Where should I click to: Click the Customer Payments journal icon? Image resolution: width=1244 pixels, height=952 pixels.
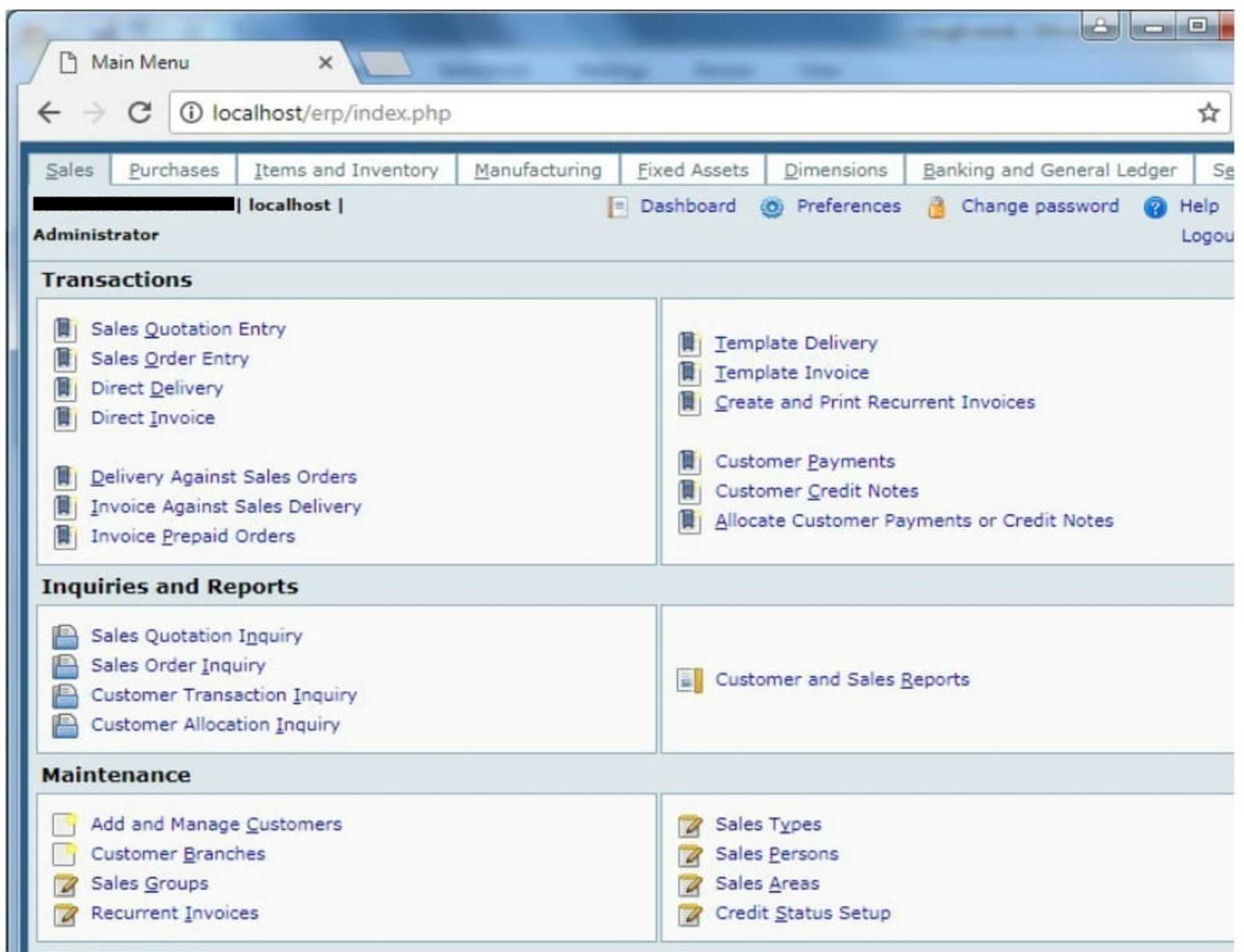click(690, 461)
